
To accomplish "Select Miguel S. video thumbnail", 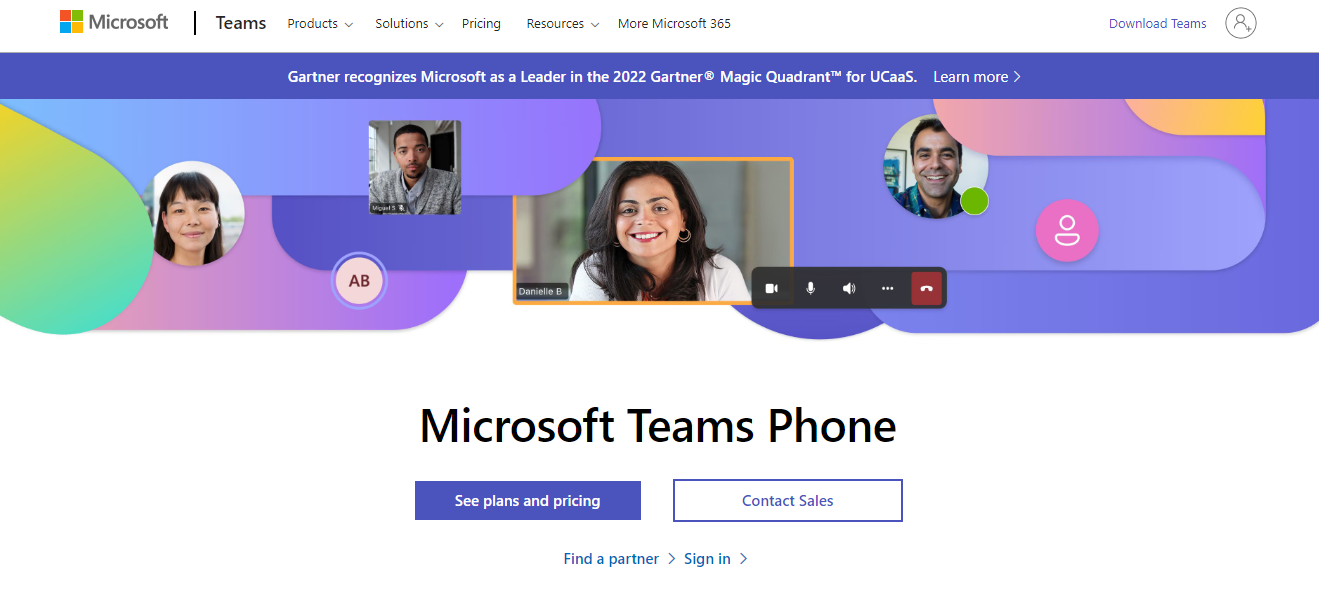I will coord(415,167).
